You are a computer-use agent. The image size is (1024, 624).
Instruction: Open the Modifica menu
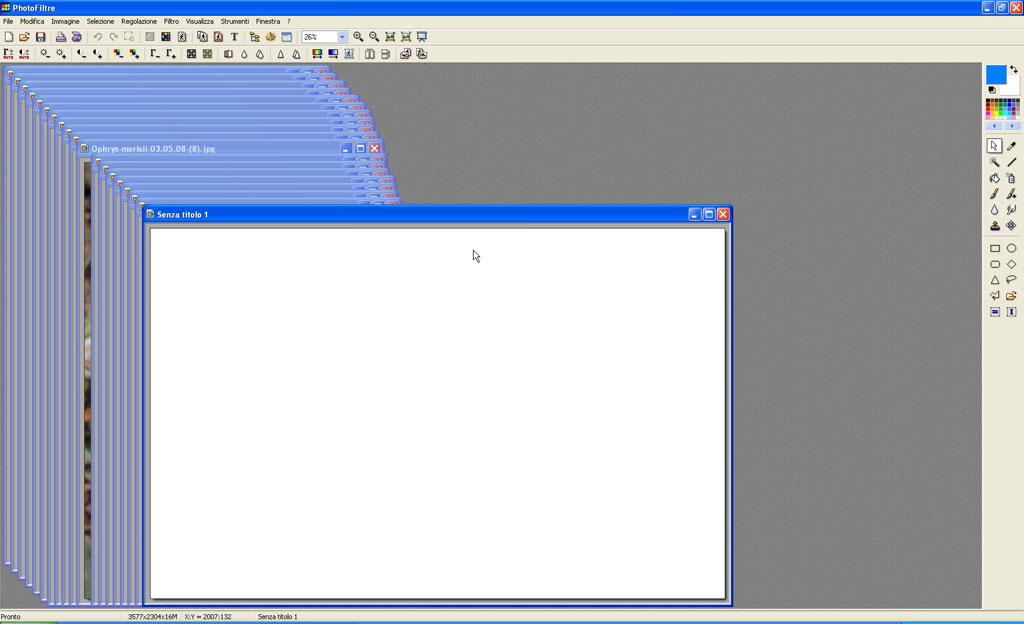(x=32, y=22)
